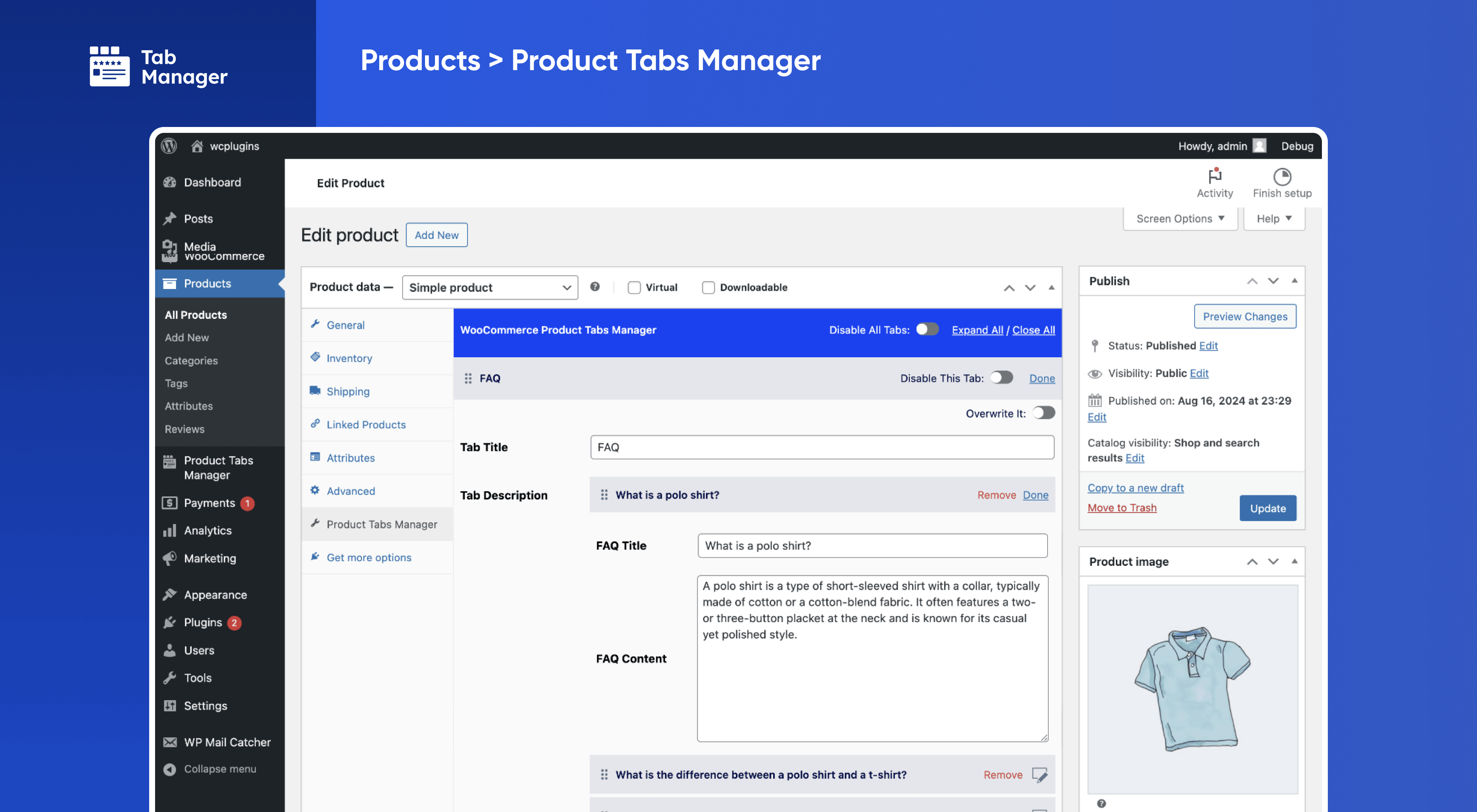Click into the Tab Title input field
Viewport: 1477px width, 812px height.
(822, 447)
